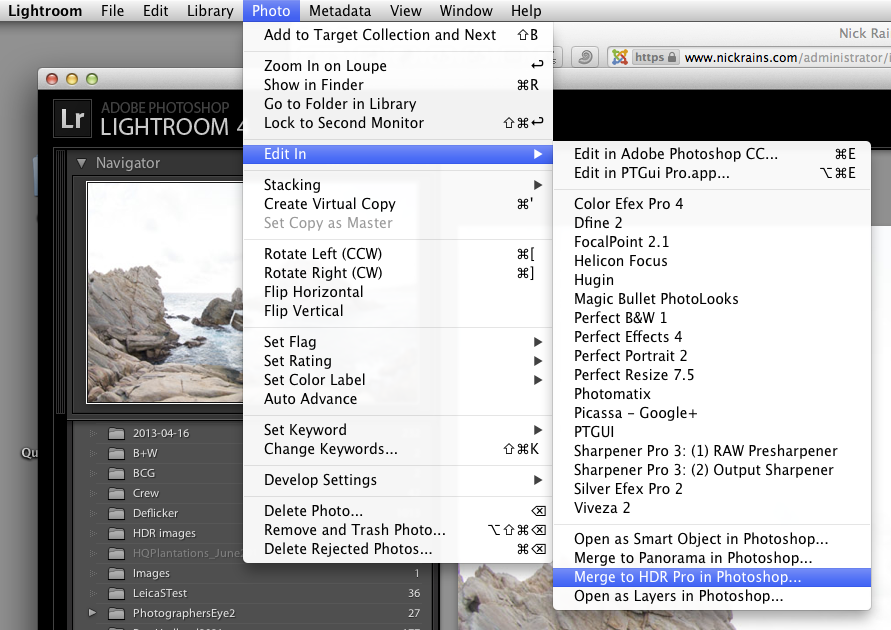This screenshot has height=630, width=891.
Task: Open the Lightroom application menu
Action: coord(45,11)
